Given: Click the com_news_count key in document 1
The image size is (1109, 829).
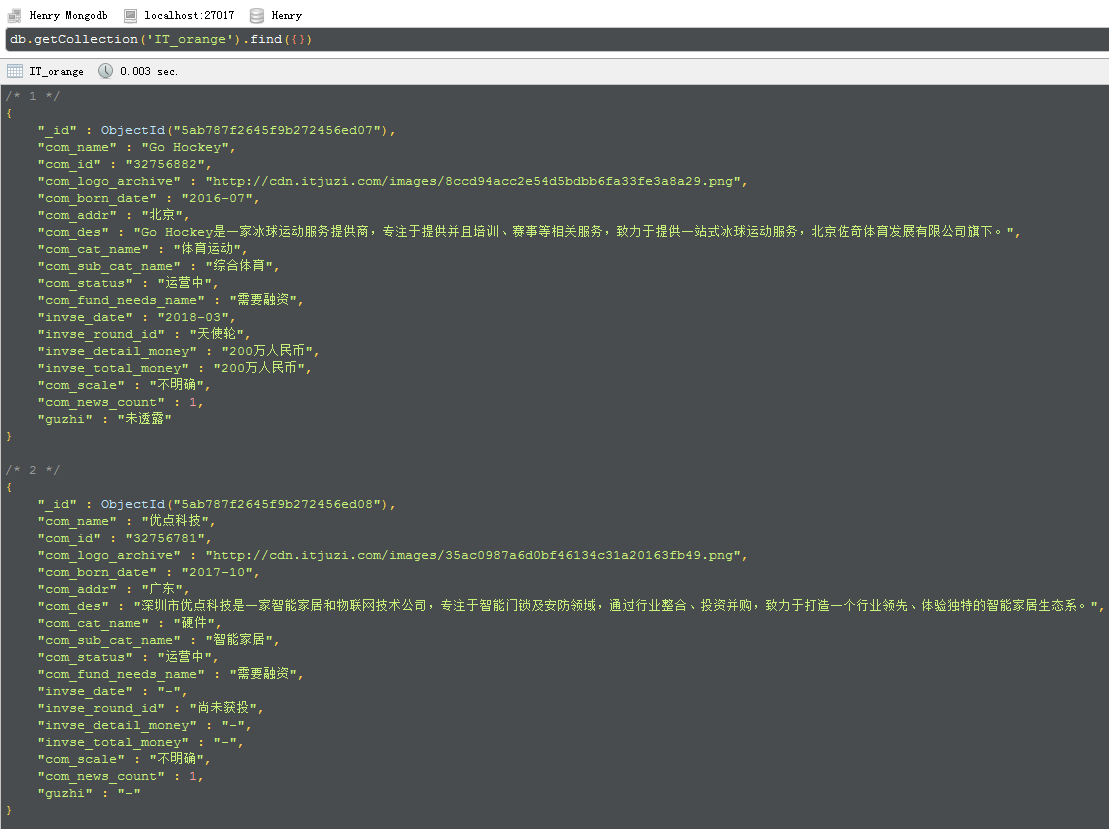Looking at the screenshot, I should coord(101,402).
